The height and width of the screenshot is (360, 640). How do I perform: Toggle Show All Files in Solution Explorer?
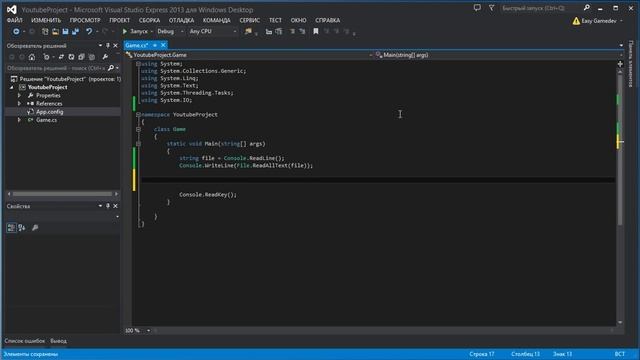coord(91,57)
